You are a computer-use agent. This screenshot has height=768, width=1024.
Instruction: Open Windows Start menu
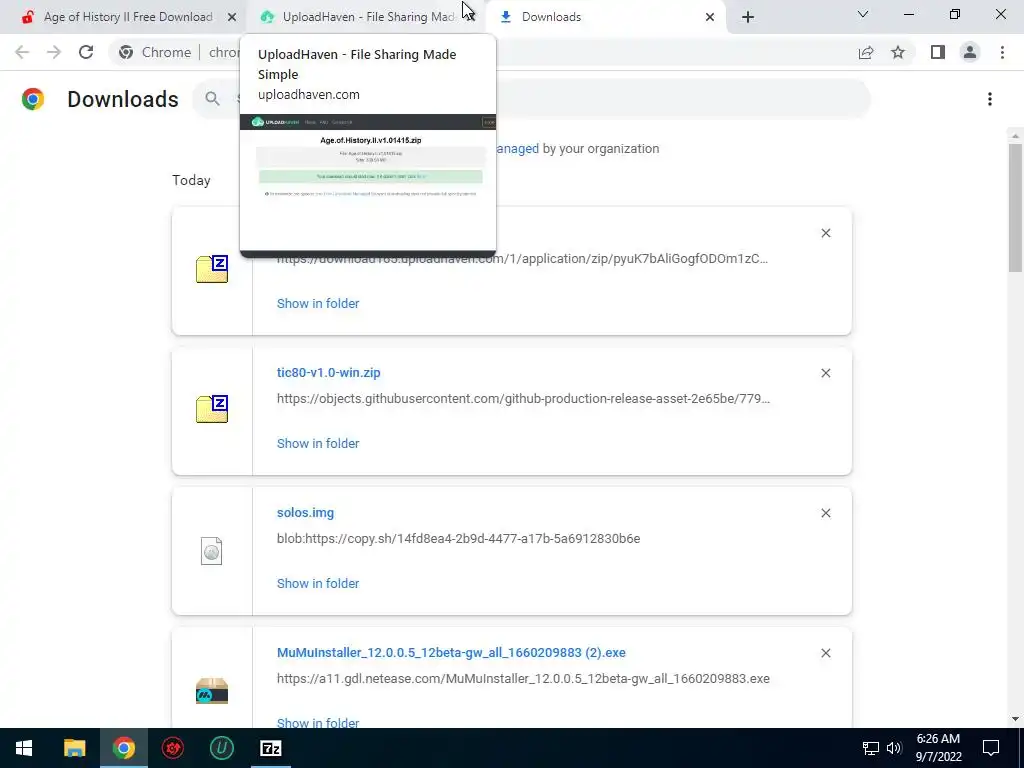coord(24,748)
